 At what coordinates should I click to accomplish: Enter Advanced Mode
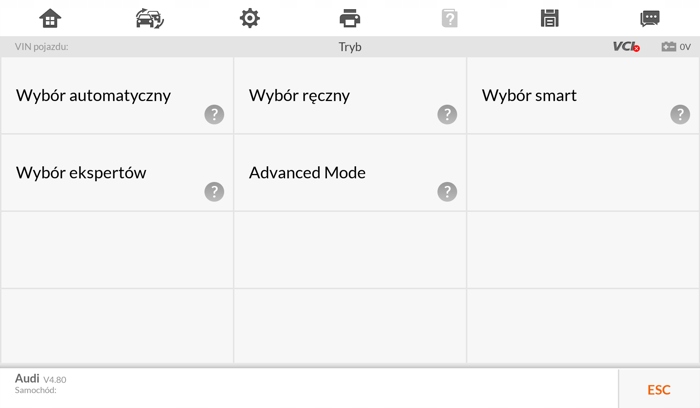307,173
